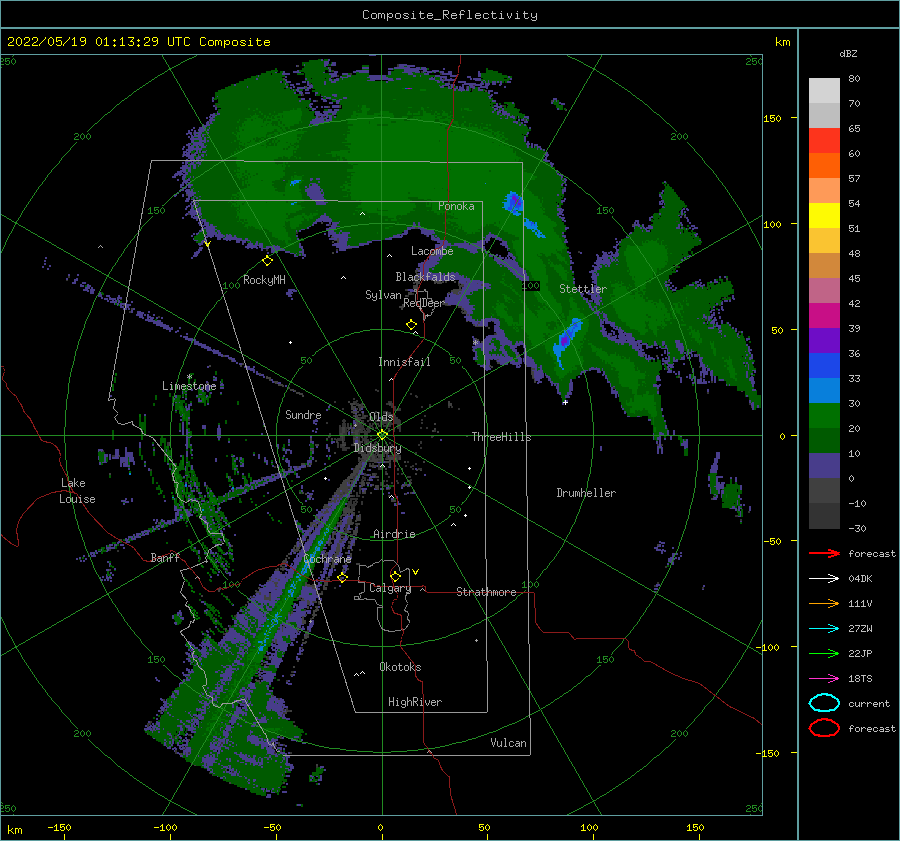Click the Sylvan label on map

[383, 295]
